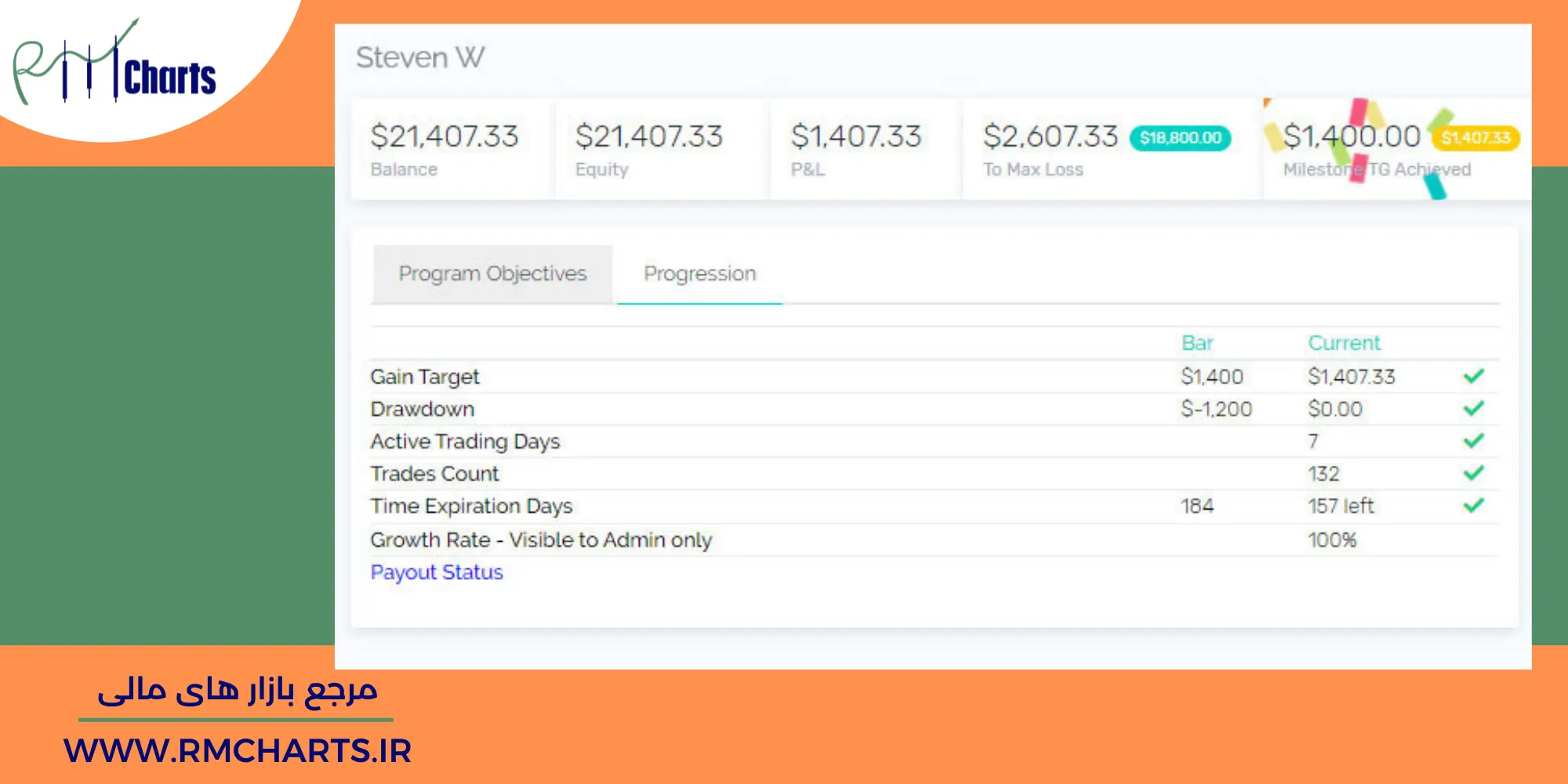Screen dimensions: 1568x784
Task: Click the To Max Loss amount $2,607.33
Action: (x=1051, y=136)
